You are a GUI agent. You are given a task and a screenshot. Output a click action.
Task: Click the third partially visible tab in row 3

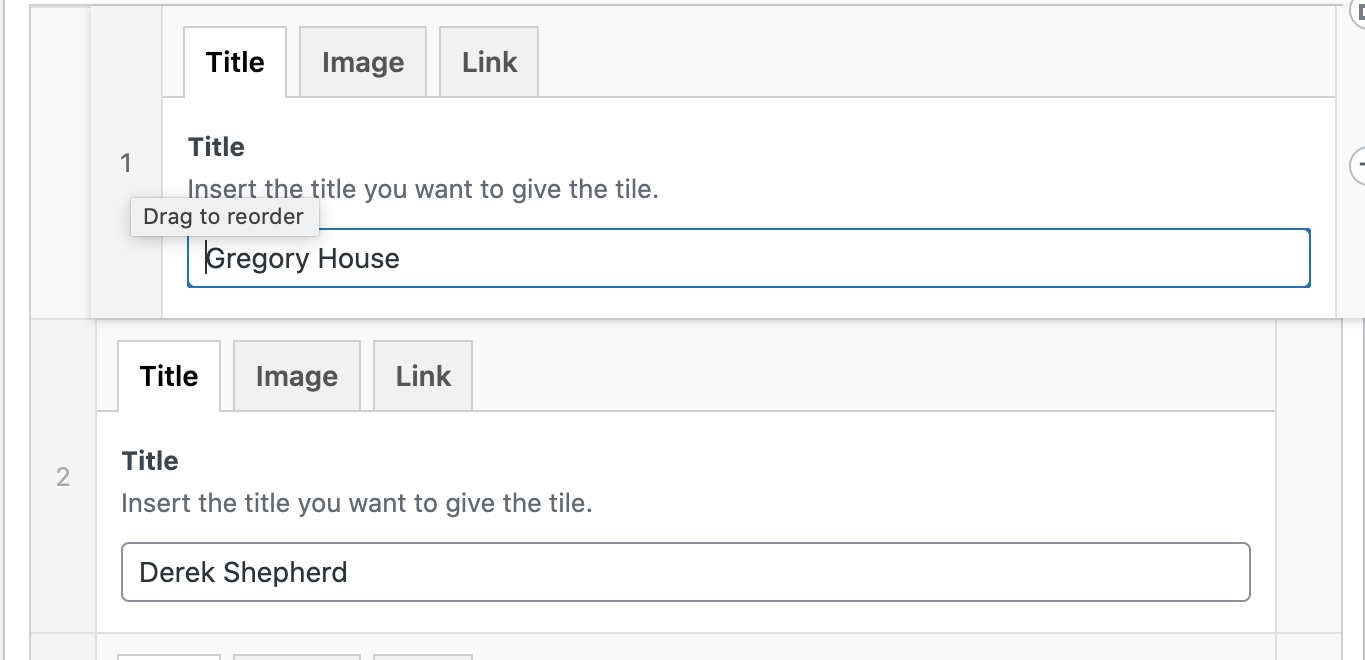[423, 656]
